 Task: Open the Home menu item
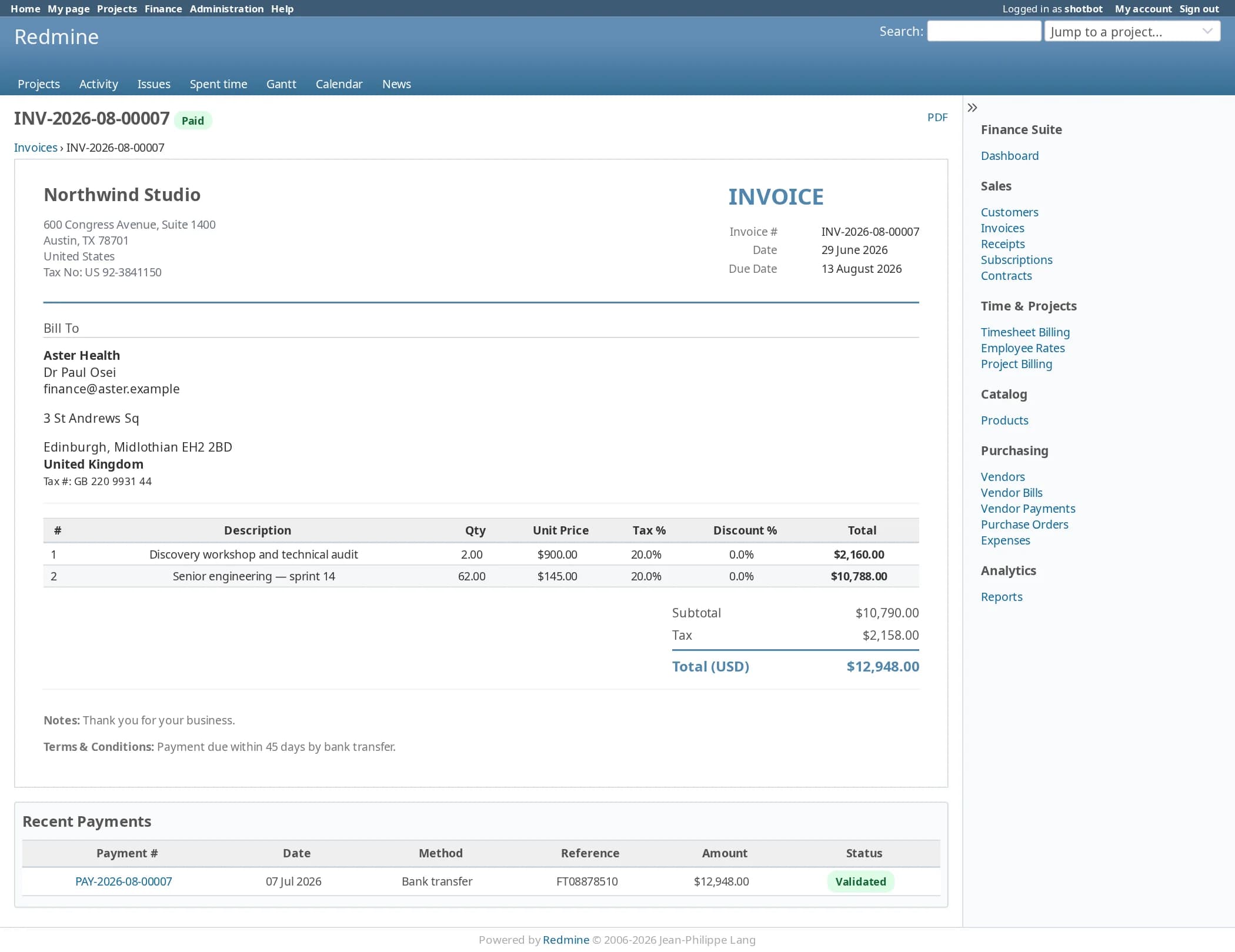tap(25, 9)
